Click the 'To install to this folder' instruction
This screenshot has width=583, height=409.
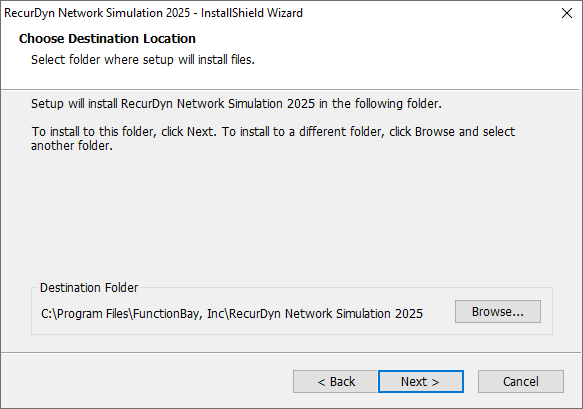click(x=273, y=132)
